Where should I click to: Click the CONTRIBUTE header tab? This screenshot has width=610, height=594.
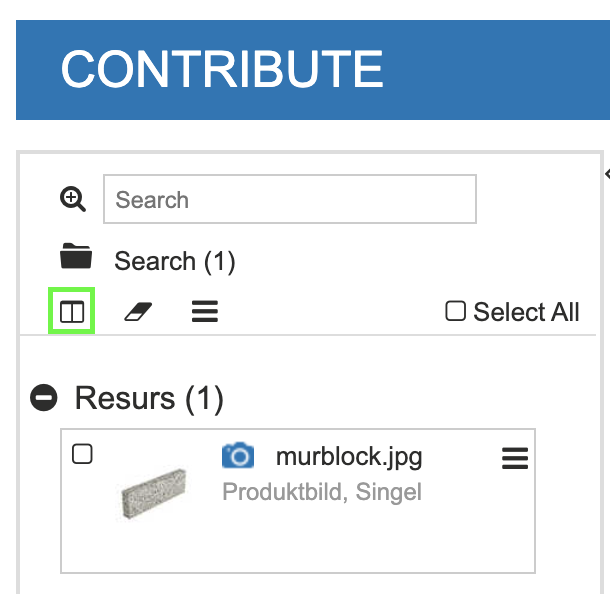click(x=222, y=69)
